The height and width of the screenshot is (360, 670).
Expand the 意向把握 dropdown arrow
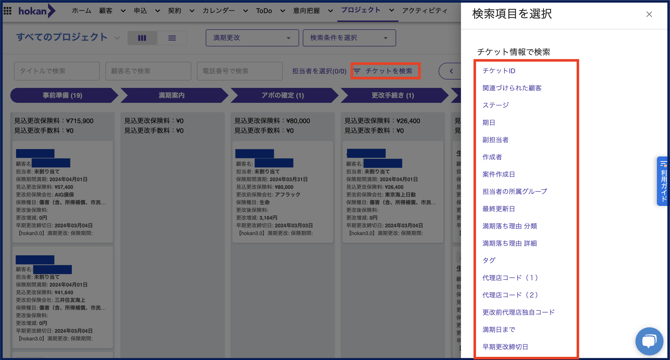(330, 11)
